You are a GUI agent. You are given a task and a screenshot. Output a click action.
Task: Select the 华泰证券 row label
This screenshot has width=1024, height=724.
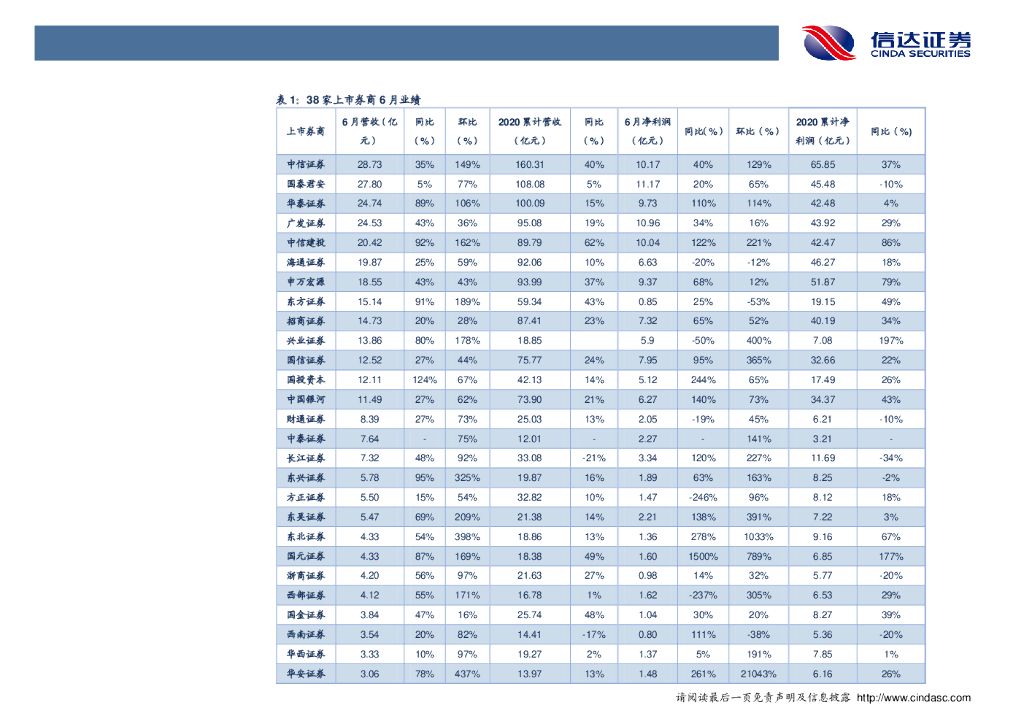[x=305, y=204]
